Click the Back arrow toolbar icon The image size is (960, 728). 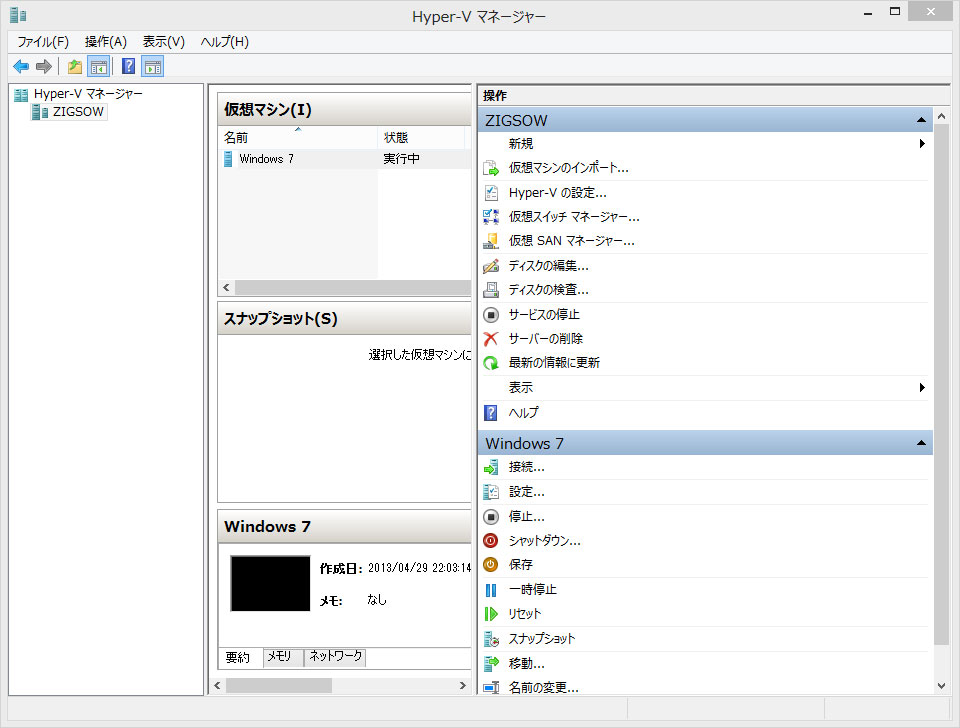pos(21,66)
